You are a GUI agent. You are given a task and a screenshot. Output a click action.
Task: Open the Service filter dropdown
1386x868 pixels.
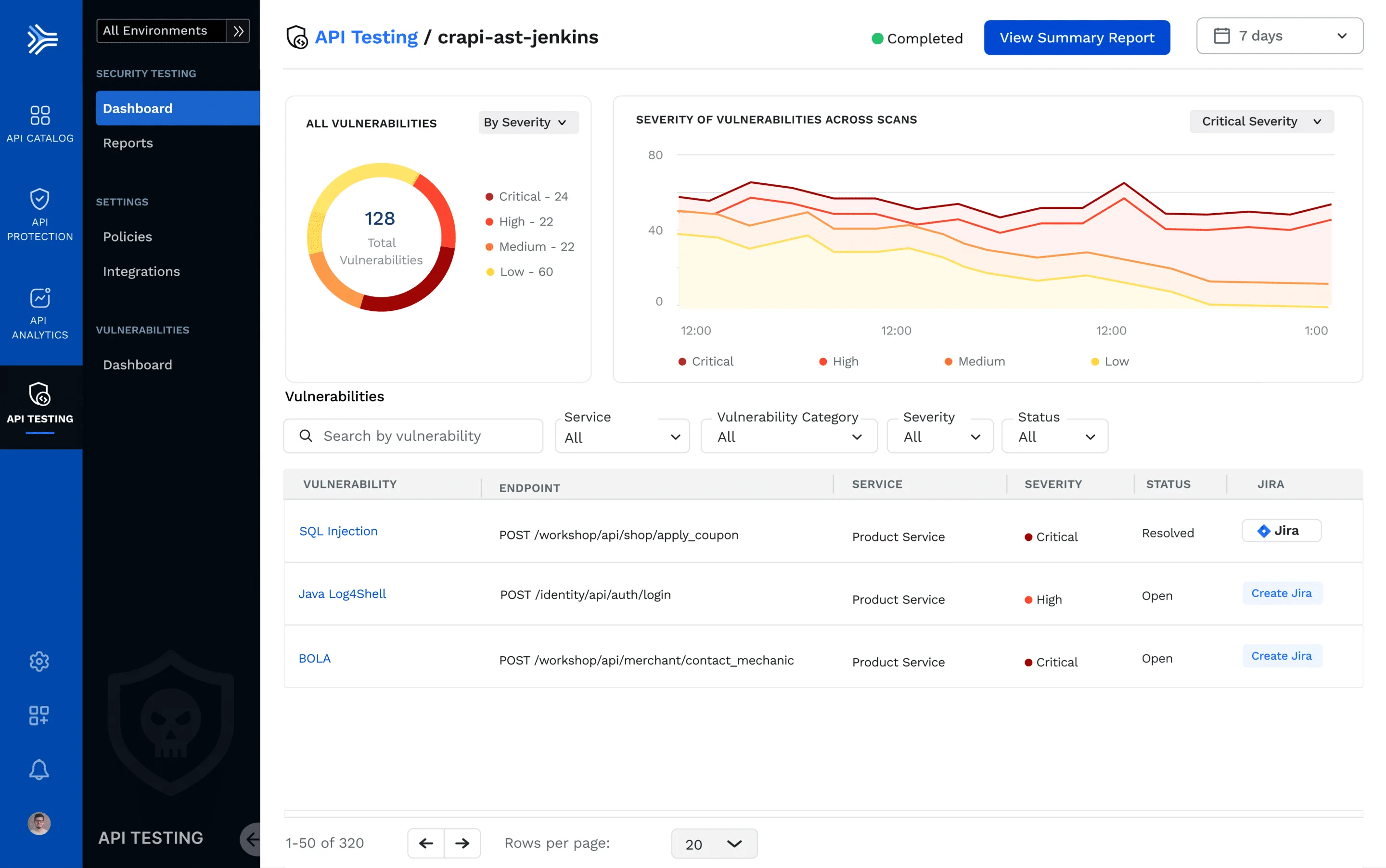click(622, 436)
